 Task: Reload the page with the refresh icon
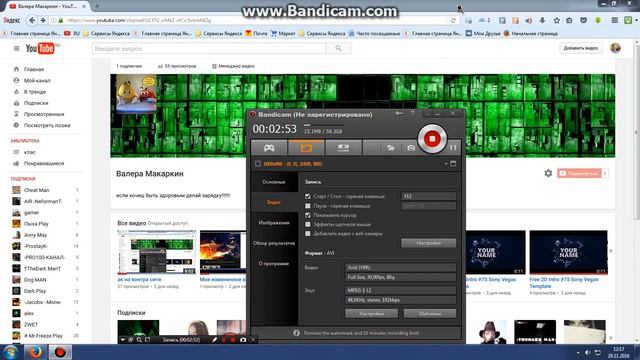(453, 20)
